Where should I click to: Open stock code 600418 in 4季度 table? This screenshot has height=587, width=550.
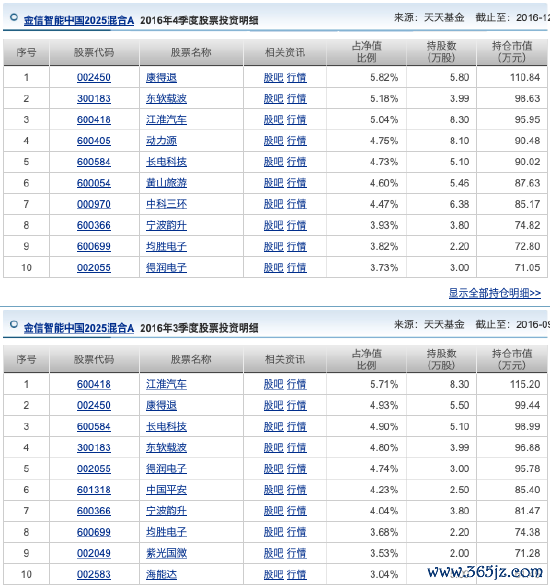point(94,120)
